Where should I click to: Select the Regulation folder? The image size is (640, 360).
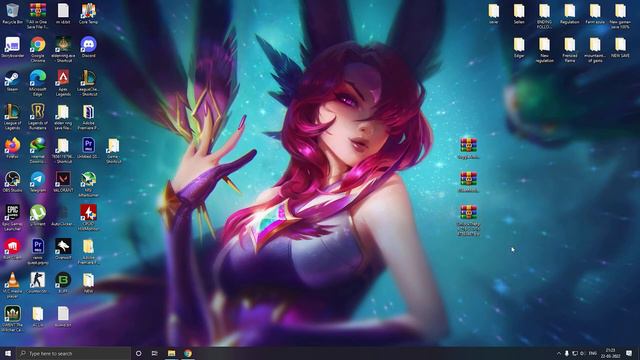click(x=570, y=13)
